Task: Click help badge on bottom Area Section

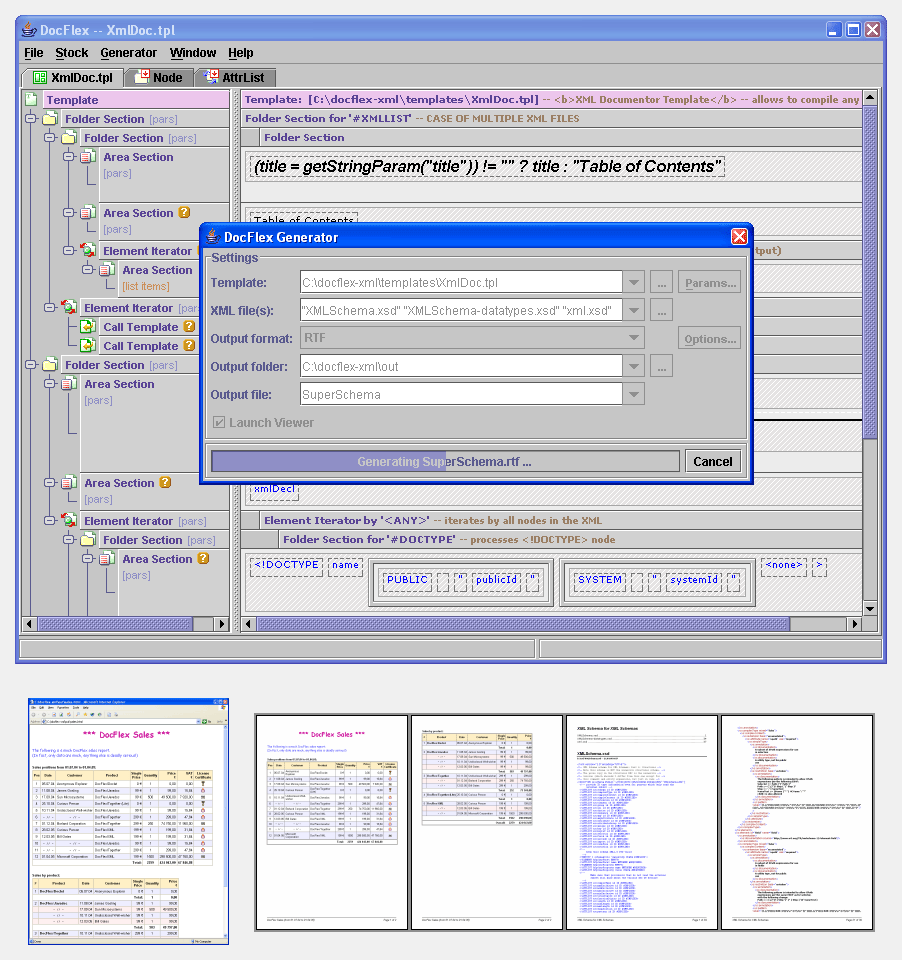Action: coord(203,558)
